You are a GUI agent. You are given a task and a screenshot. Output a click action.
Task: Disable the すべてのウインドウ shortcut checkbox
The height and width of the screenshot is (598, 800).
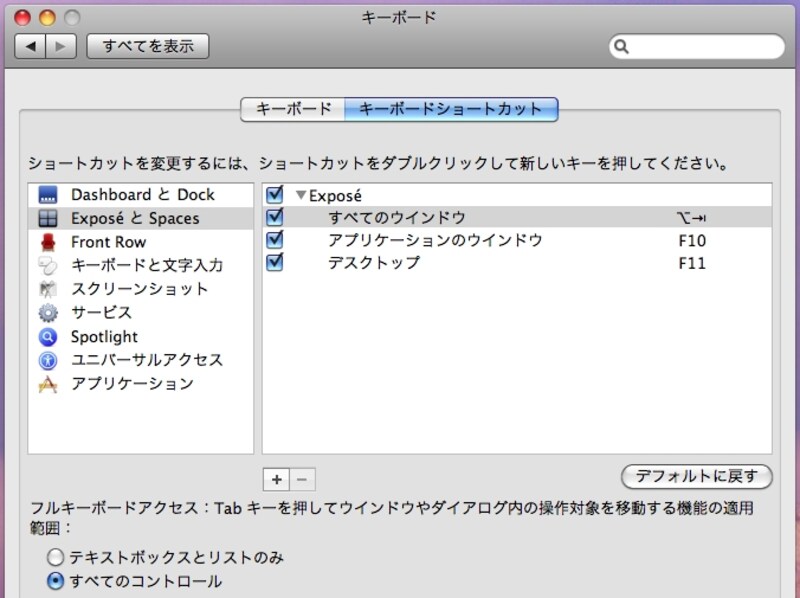pyautogui.click(x=273, y=218)
